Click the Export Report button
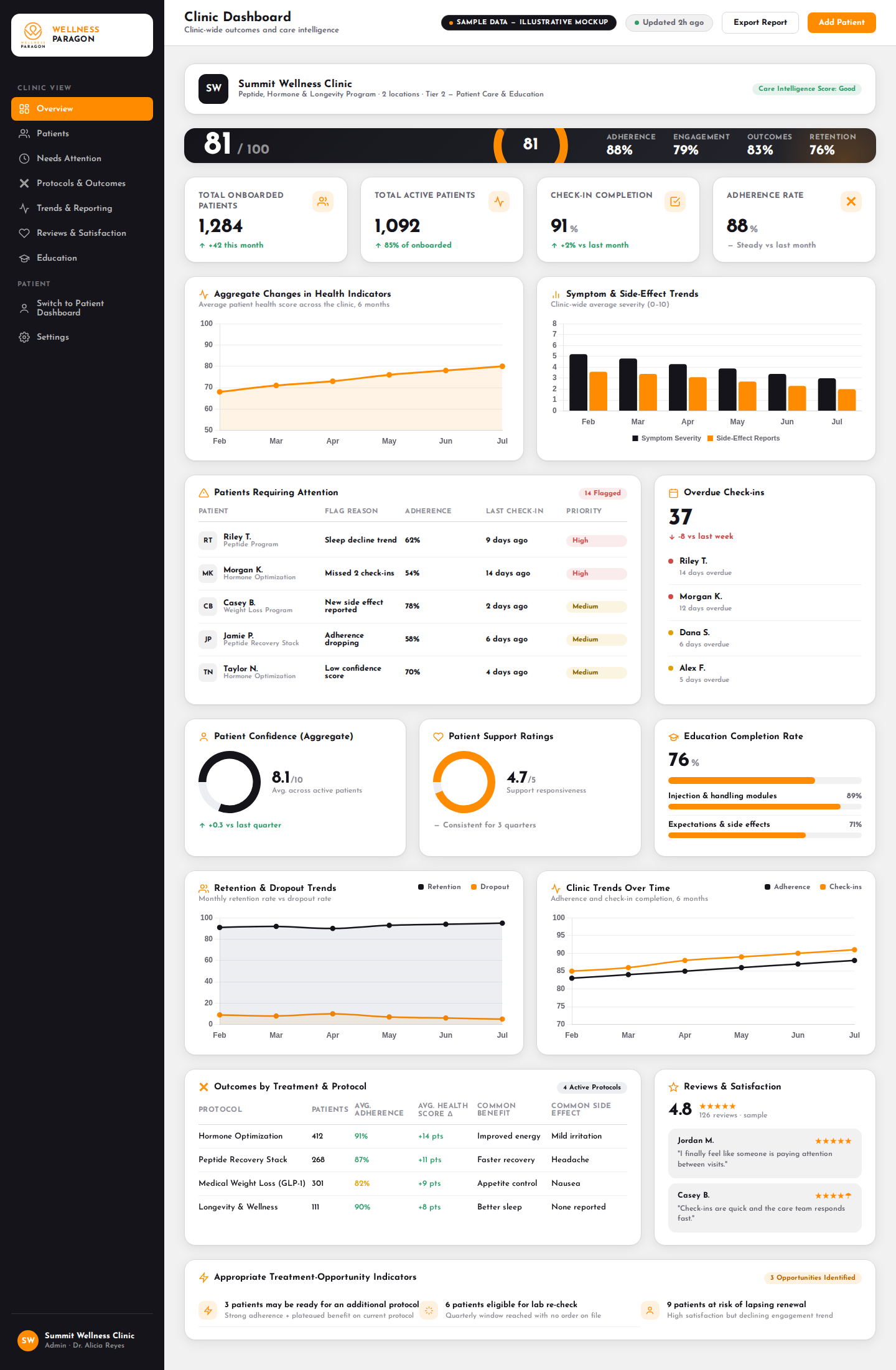The image size is (896, 1370). (x=760, y=22)
